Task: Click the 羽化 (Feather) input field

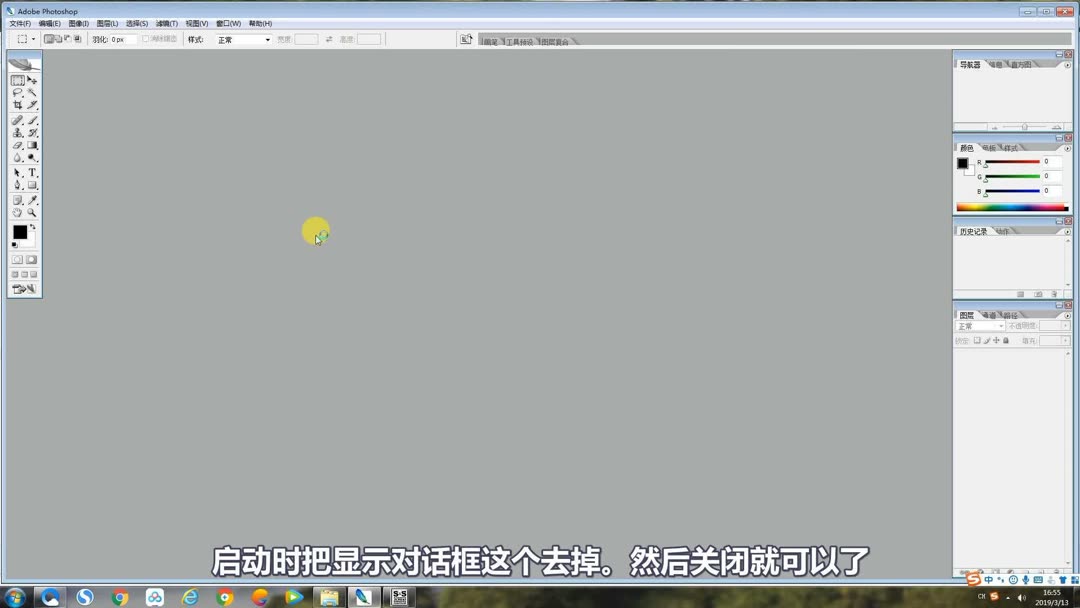Action: [x=123, y=38]
